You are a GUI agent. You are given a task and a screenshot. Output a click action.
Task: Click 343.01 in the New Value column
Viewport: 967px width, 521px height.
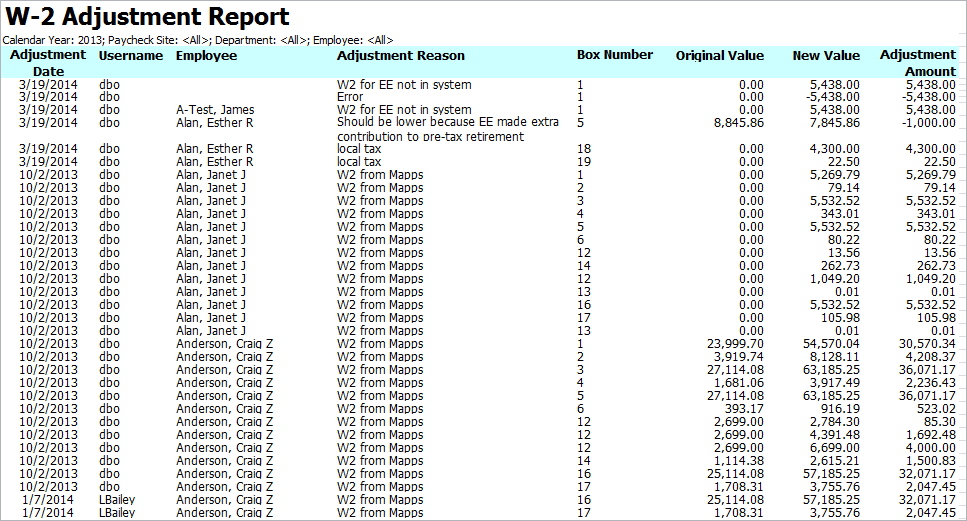coord(840,213)
